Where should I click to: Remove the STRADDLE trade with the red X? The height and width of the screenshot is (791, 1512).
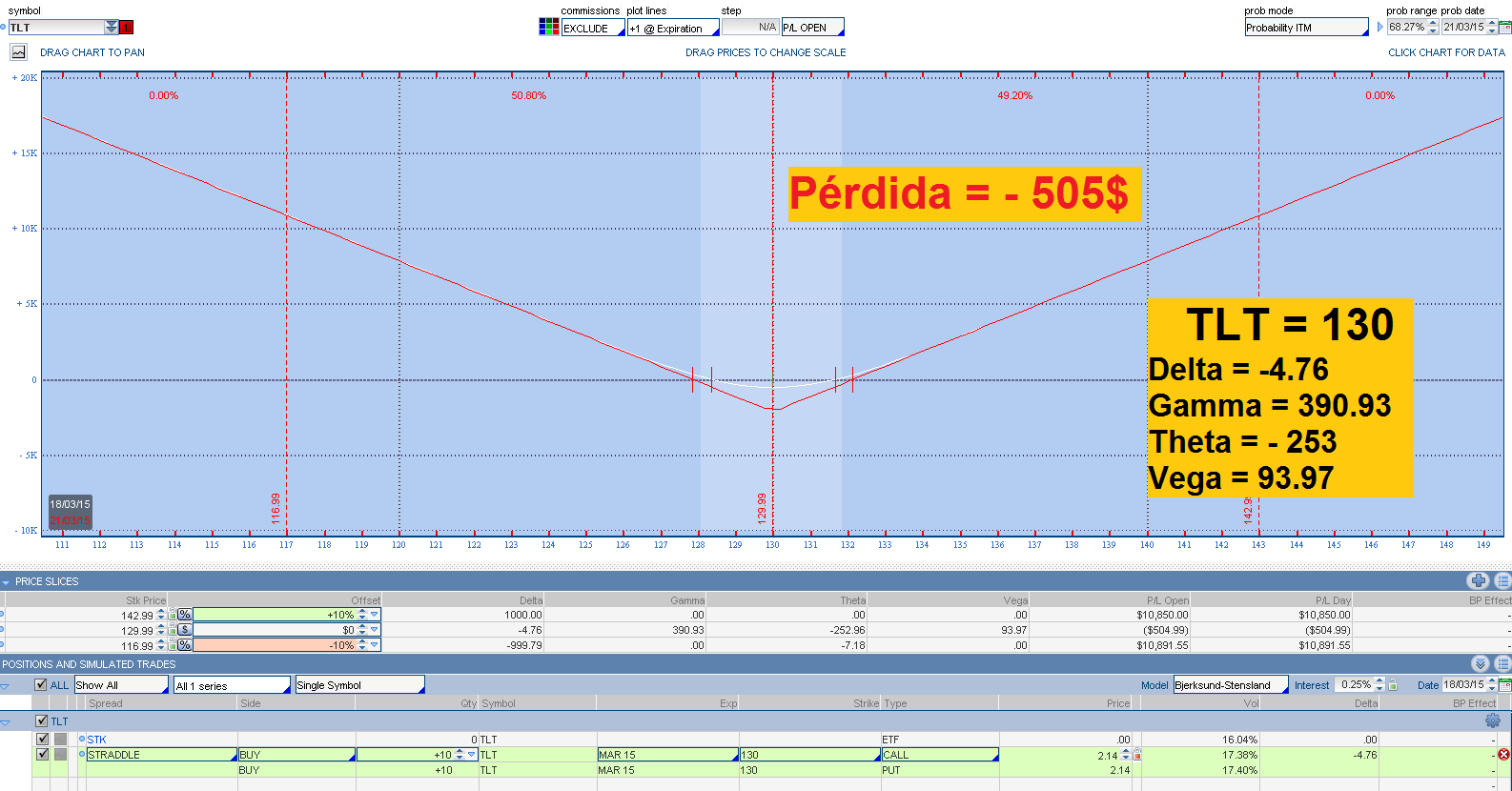pyautogui.click(x=1503, y=755)
